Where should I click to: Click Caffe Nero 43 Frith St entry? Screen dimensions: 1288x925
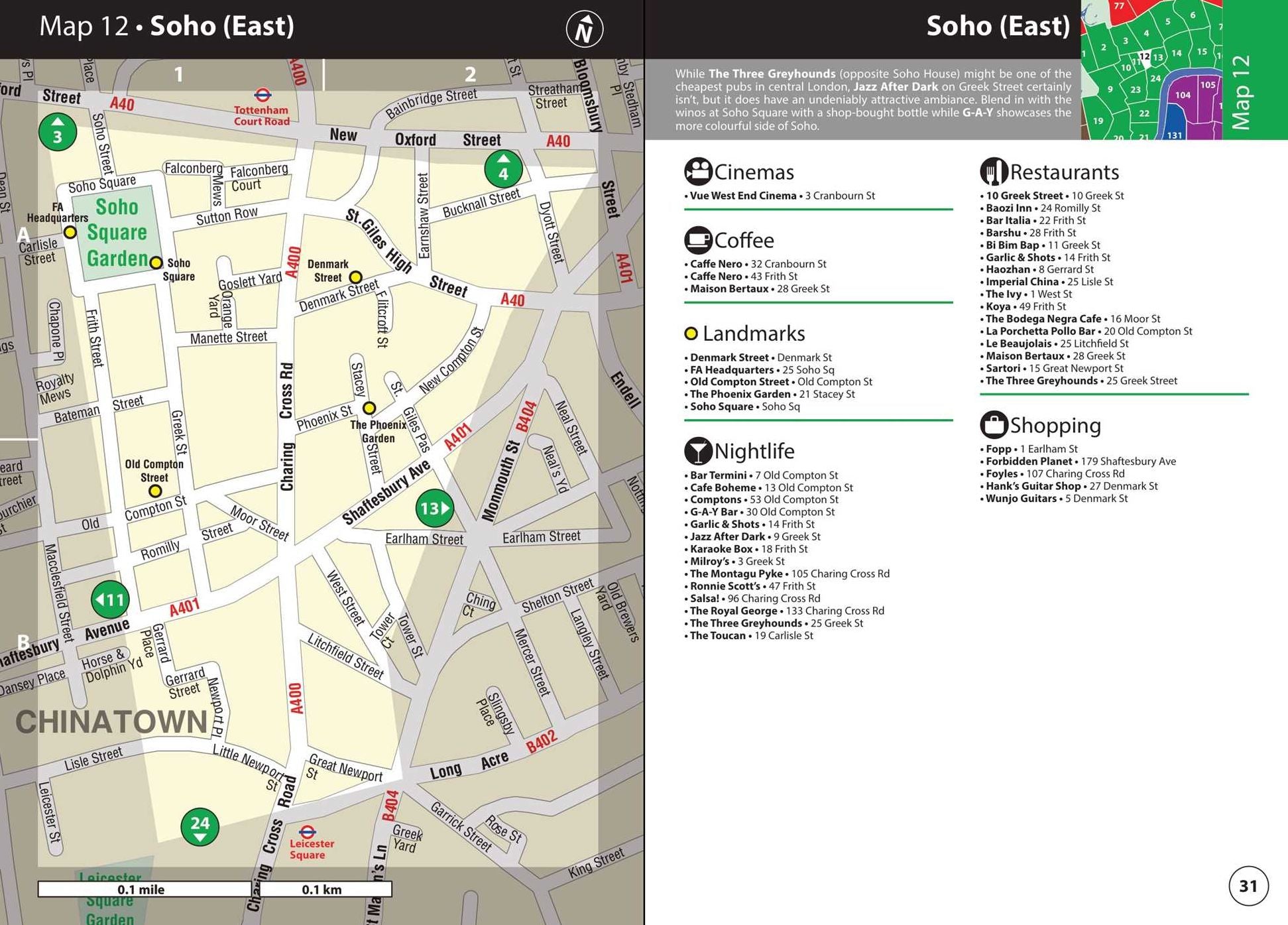pos(740,277)
